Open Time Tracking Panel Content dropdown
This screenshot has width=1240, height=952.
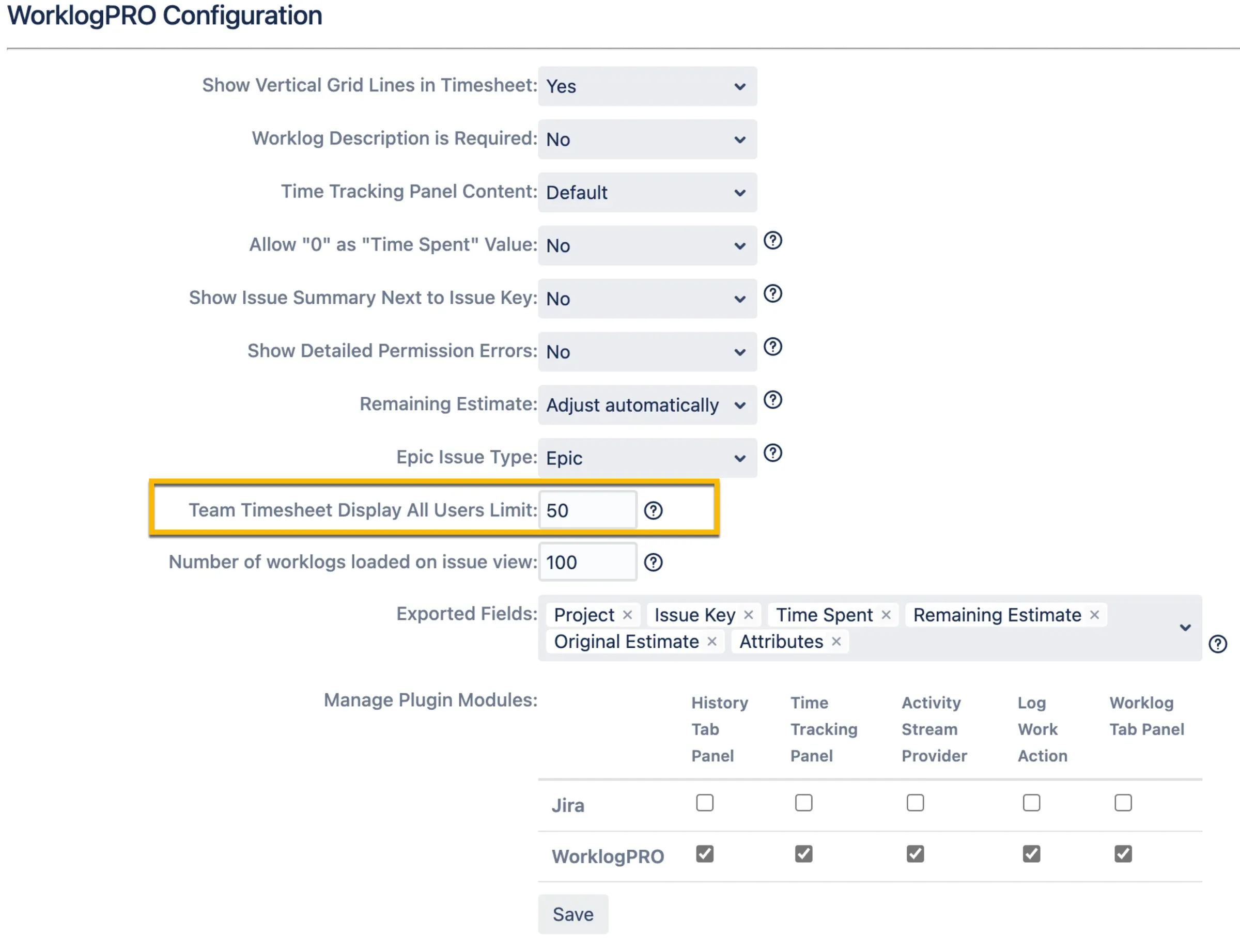click(x=647, y=193)
